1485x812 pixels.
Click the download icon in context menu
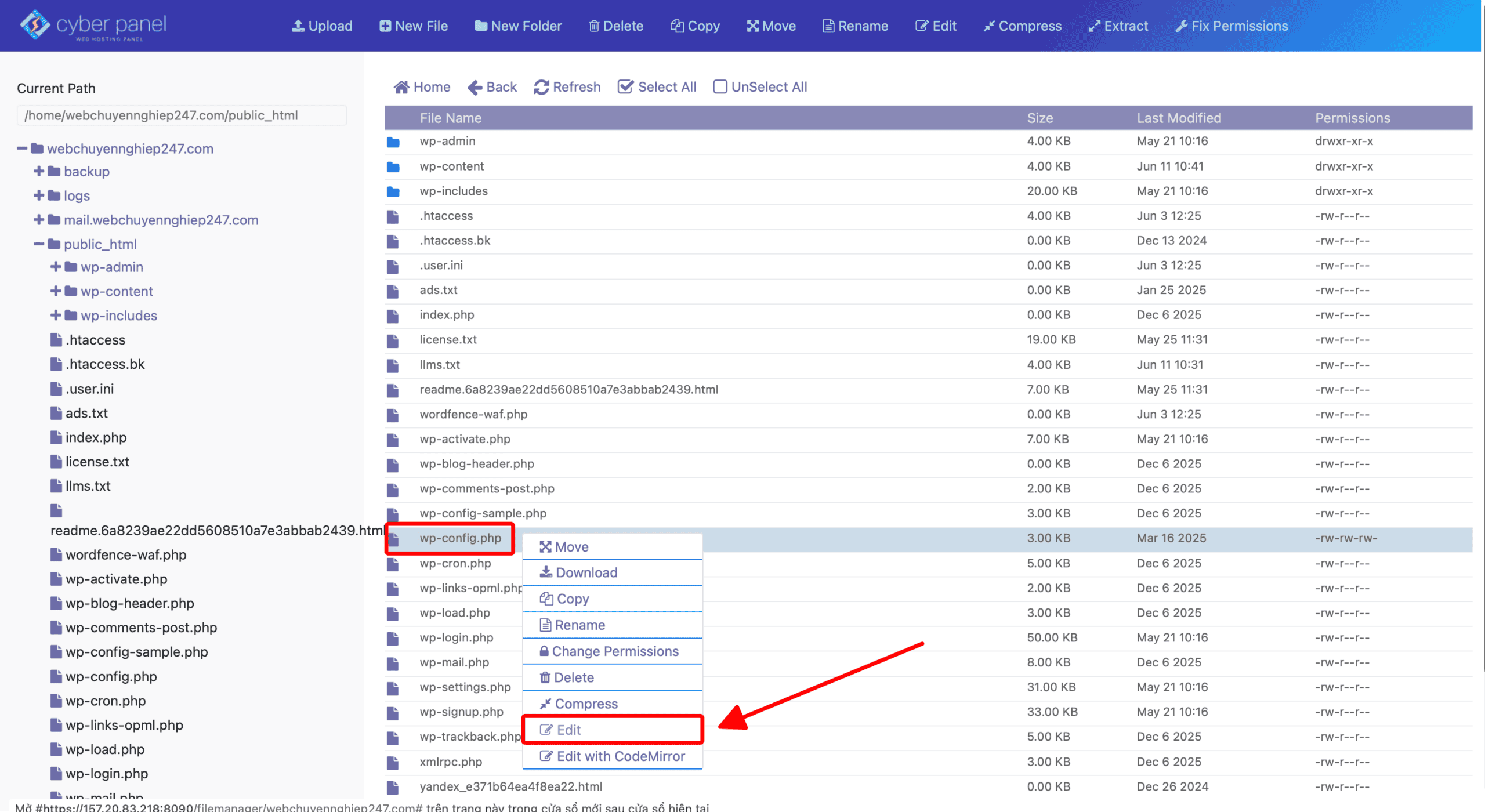tap(546, 572)
